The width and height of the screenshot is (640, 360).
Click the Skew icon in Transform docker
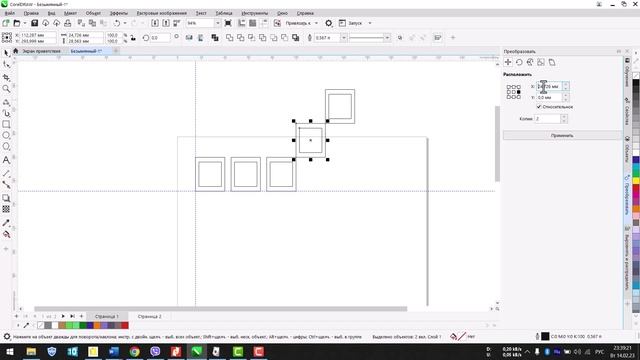click(x=552, y=62)
